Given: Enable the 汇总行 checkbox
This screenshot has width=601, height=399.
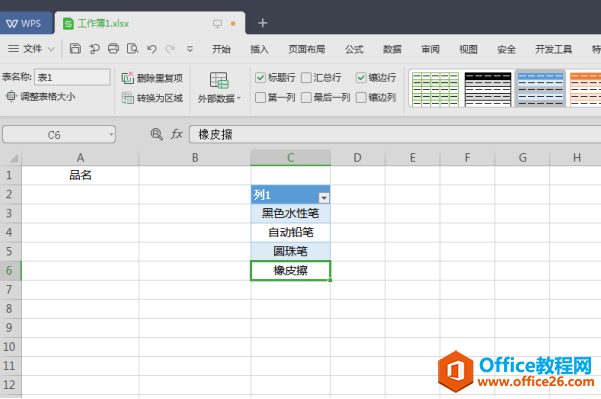Looking at the screenshot, I should point(306,78).
